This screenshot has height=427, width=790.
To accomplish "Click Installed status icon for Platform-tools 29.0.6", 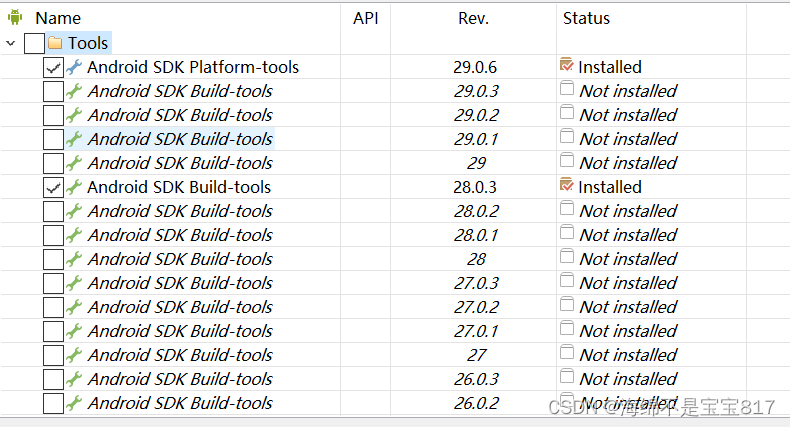I will coord(567,65).
